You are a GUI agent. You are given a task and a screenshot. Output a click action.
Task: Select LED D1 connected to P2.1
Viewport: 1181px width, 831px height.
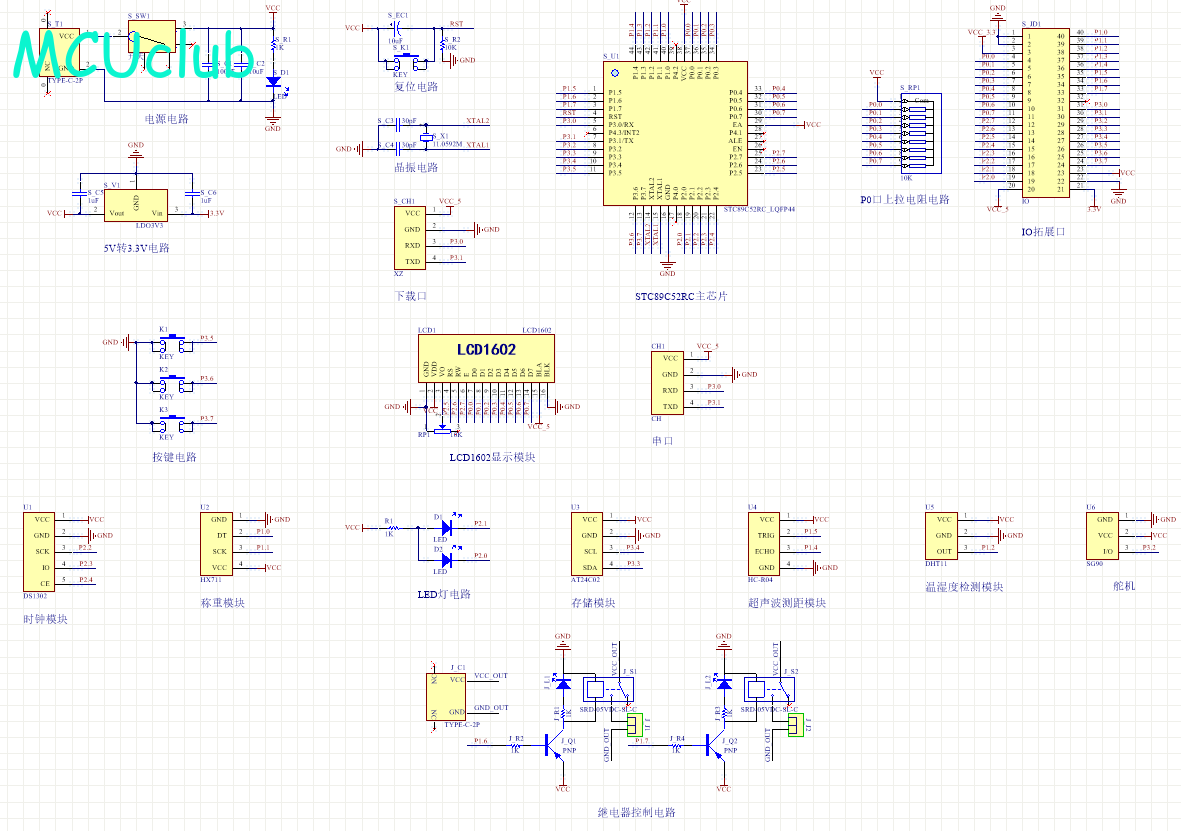coord(447,527)
